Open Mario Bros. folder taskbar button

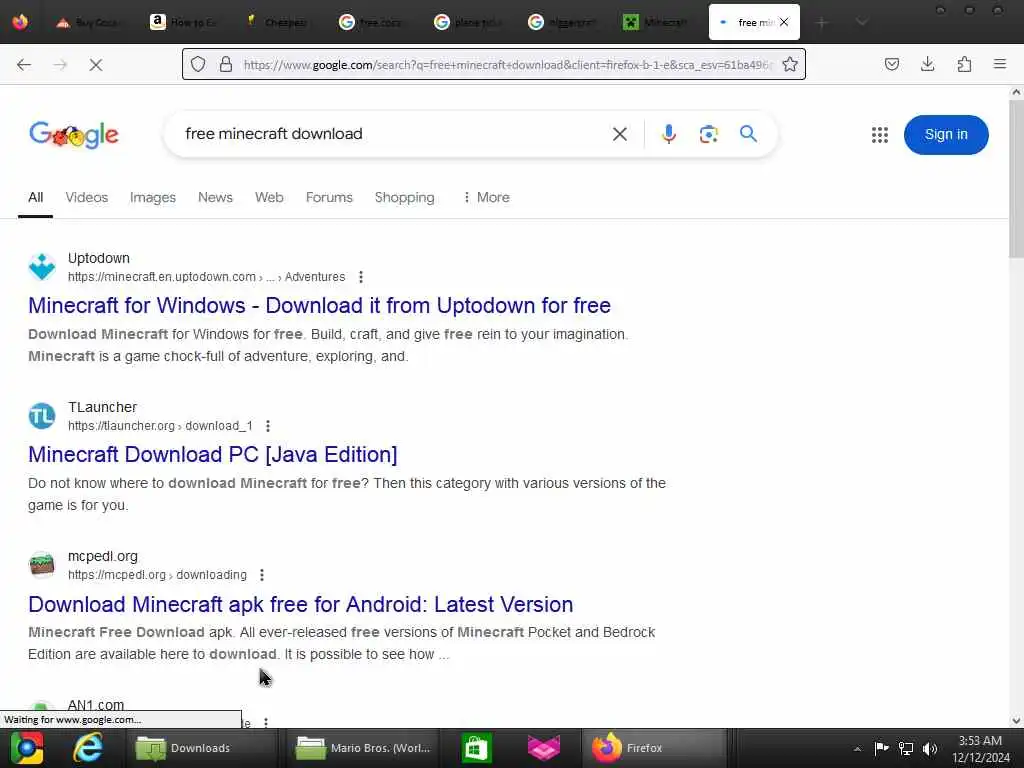tap(363, 748)
